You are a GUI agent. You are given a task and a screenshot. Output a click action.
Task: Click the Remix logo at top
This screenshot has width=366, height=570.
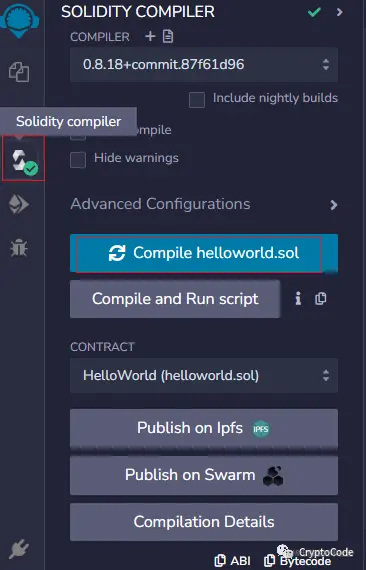point(20,20)
